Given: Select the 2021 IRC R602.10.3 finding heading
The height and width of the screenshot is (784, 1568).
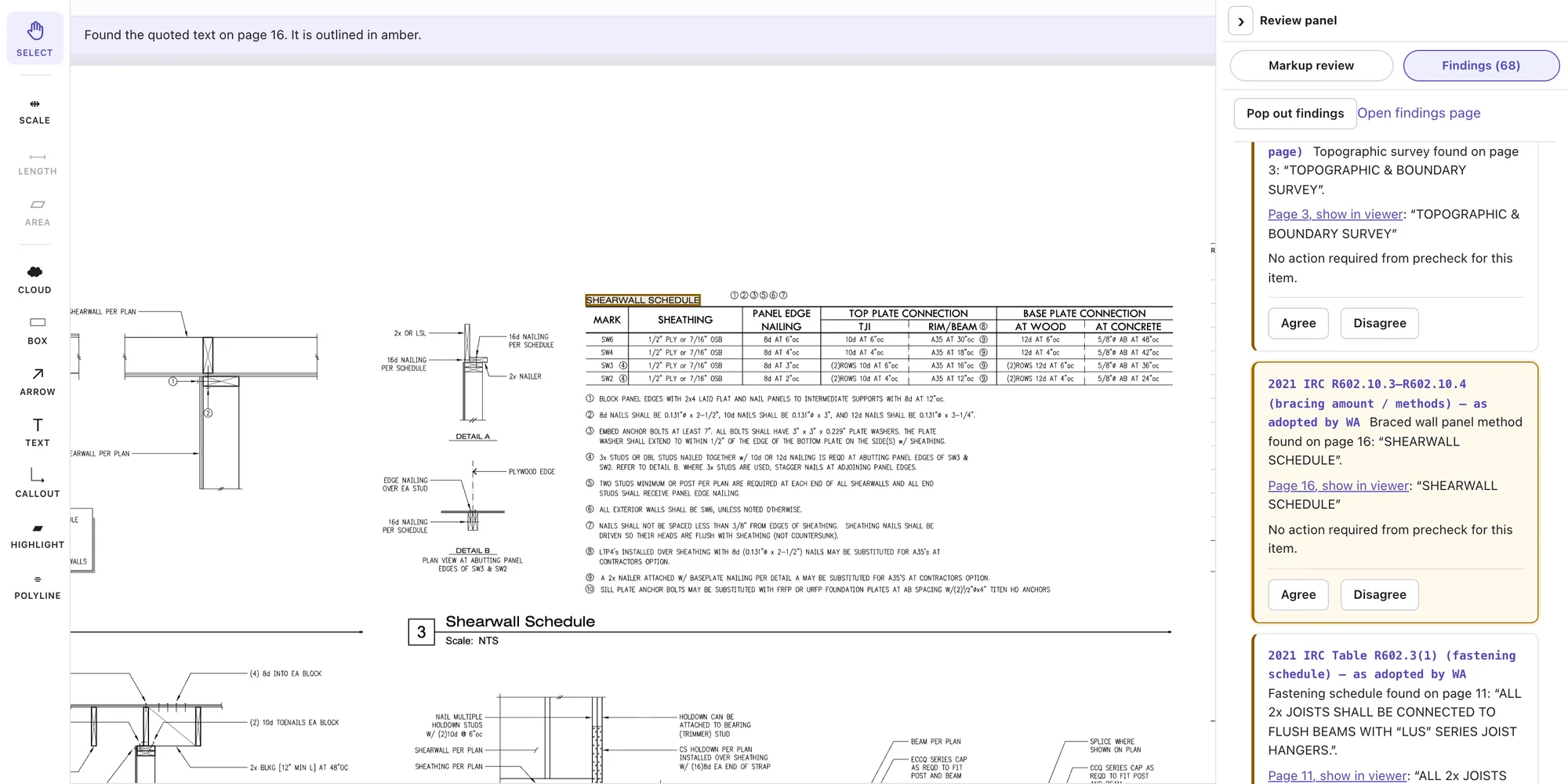Looking at the screenshot, I should [1377, 403].
